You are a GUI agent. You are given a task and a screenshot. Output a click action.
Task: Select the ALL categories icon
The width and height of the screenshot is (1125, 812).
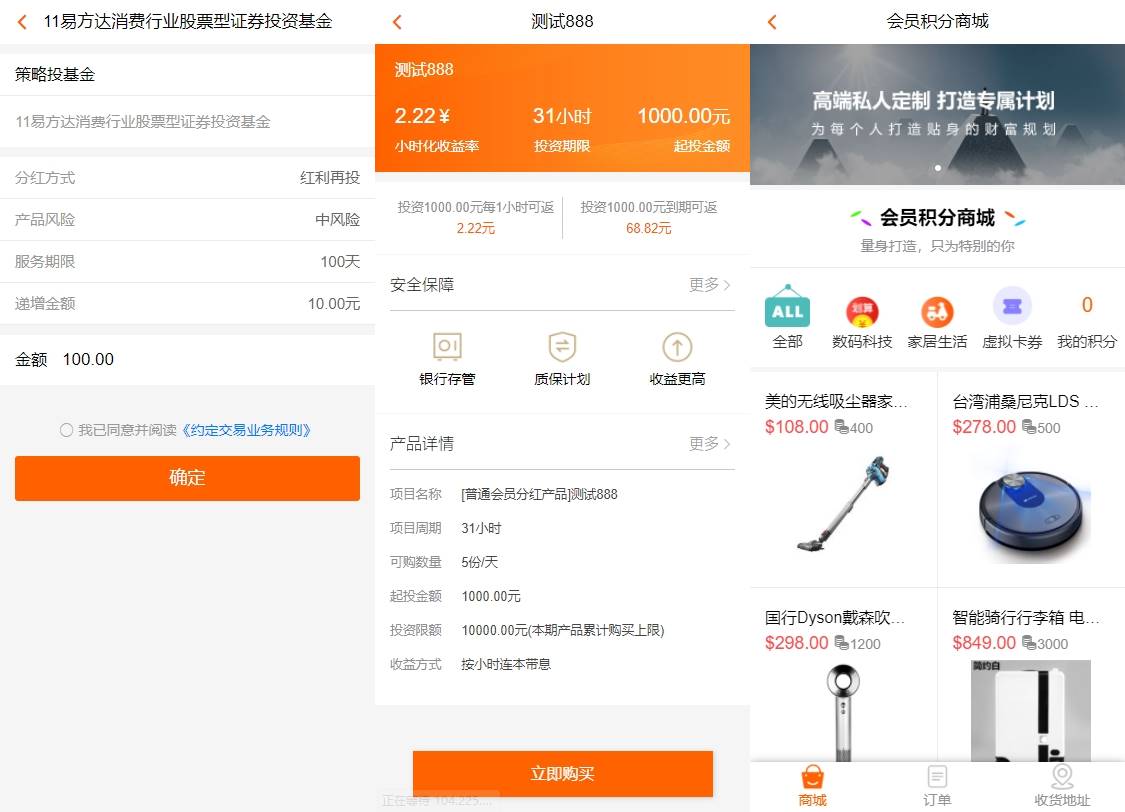787,308
